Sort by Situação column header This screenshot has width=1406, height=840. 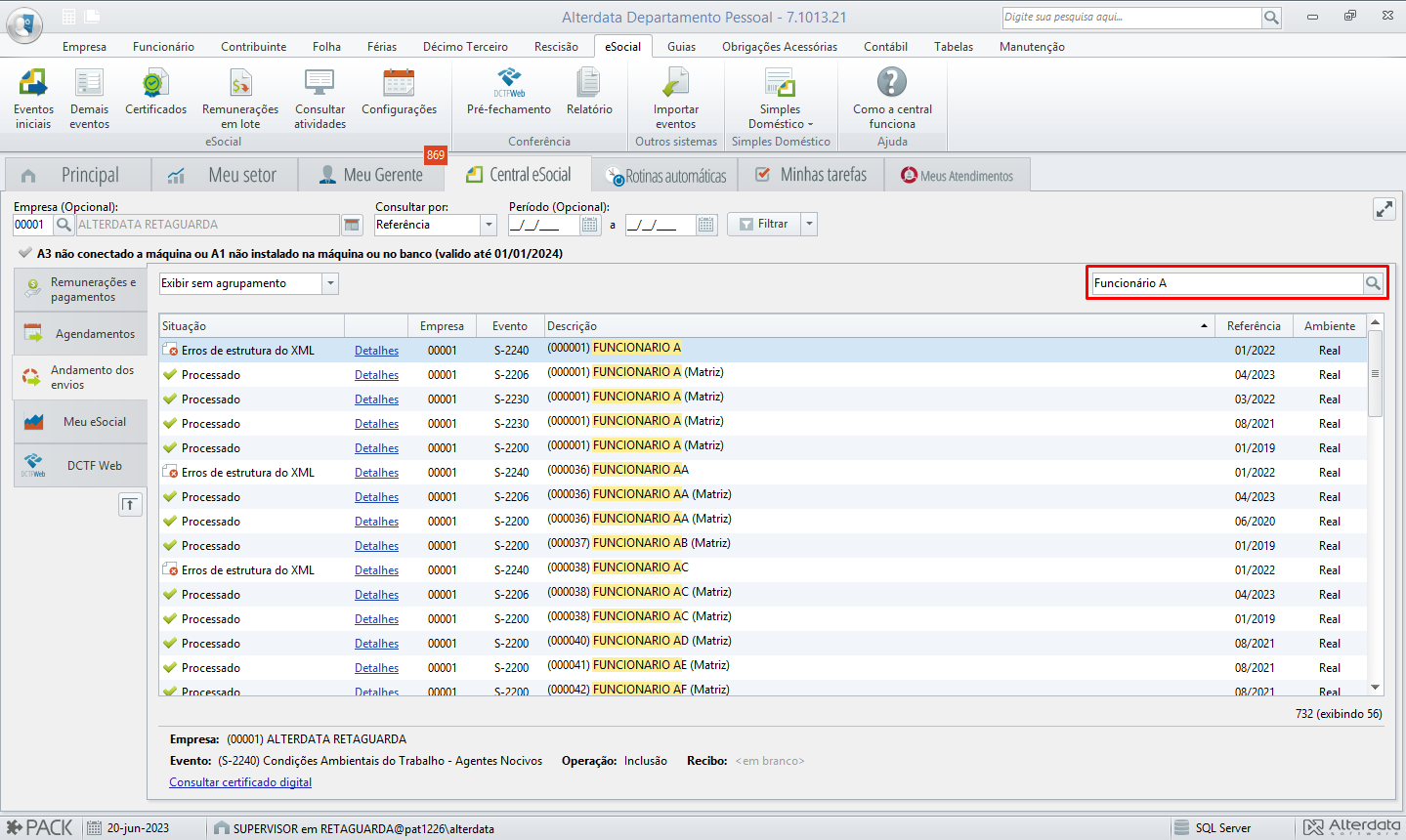[x=252, y=326]
